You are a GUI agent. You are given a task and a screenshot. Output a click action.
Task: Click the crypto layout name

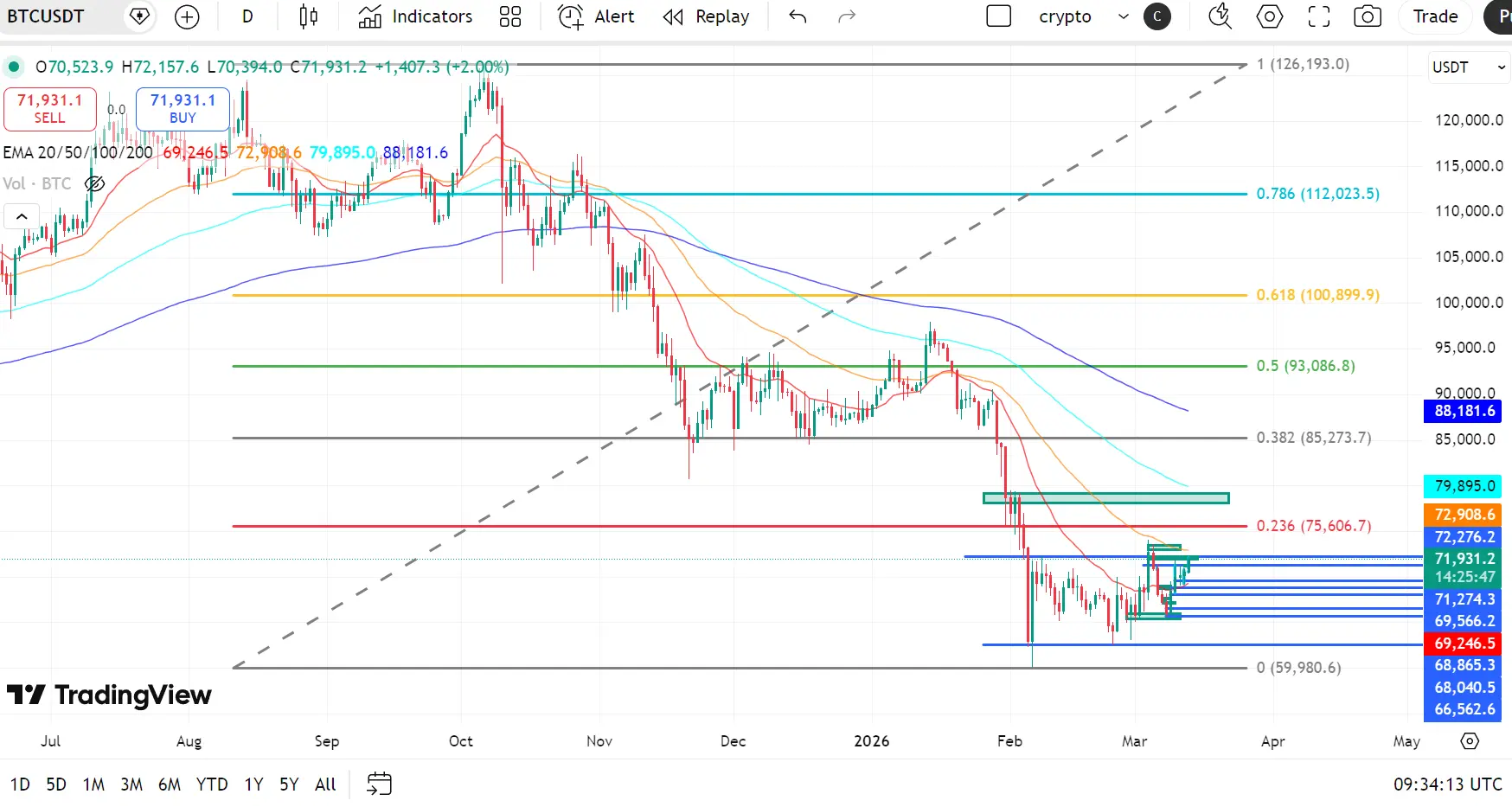(x=1065, y=16)
